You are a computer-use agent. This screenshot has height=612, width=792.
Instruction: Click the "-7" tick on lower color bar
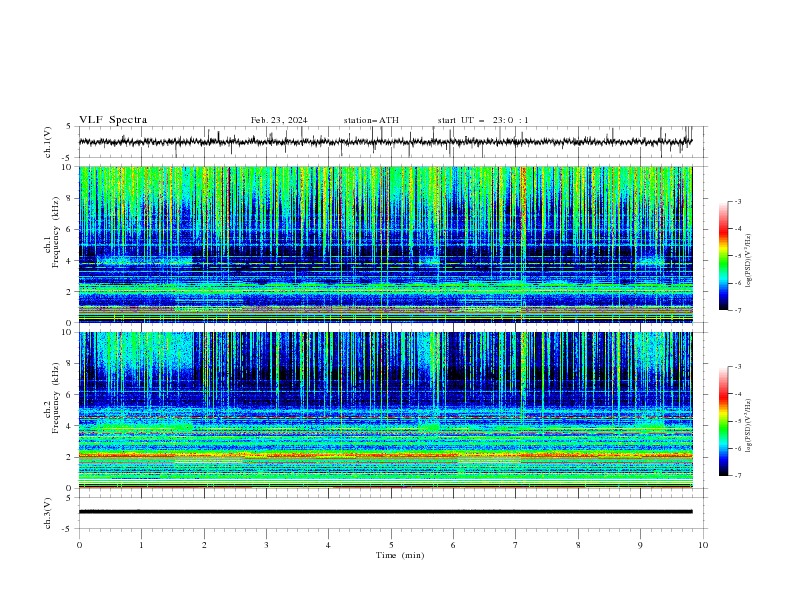tap(737, 475)
